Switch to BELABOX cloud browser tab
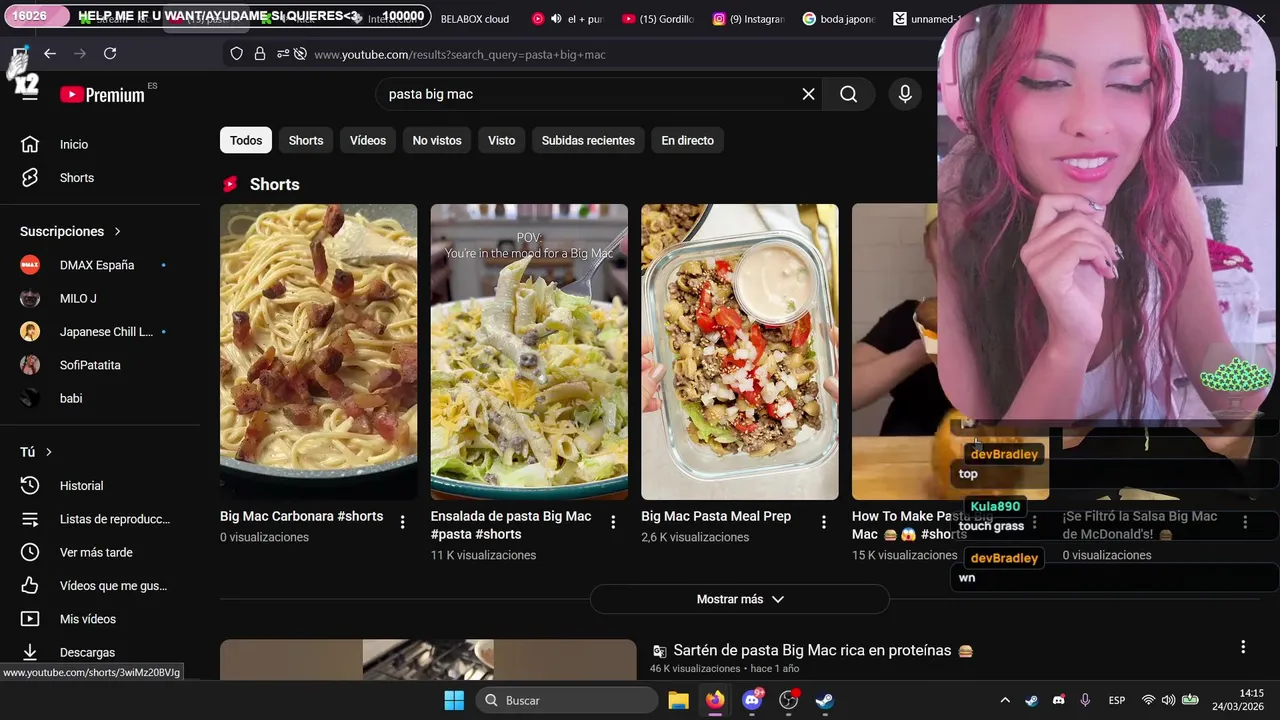 pyautogui.click(x=475, y=19)
